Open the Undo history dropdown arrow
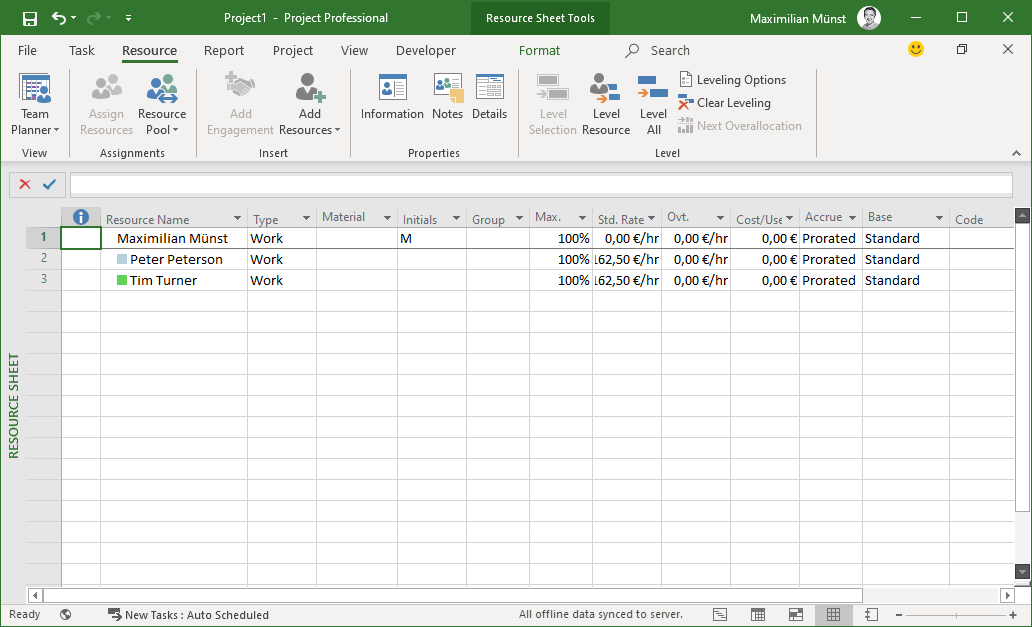This screenshot has height=627, width=1032. pos(73,18)
